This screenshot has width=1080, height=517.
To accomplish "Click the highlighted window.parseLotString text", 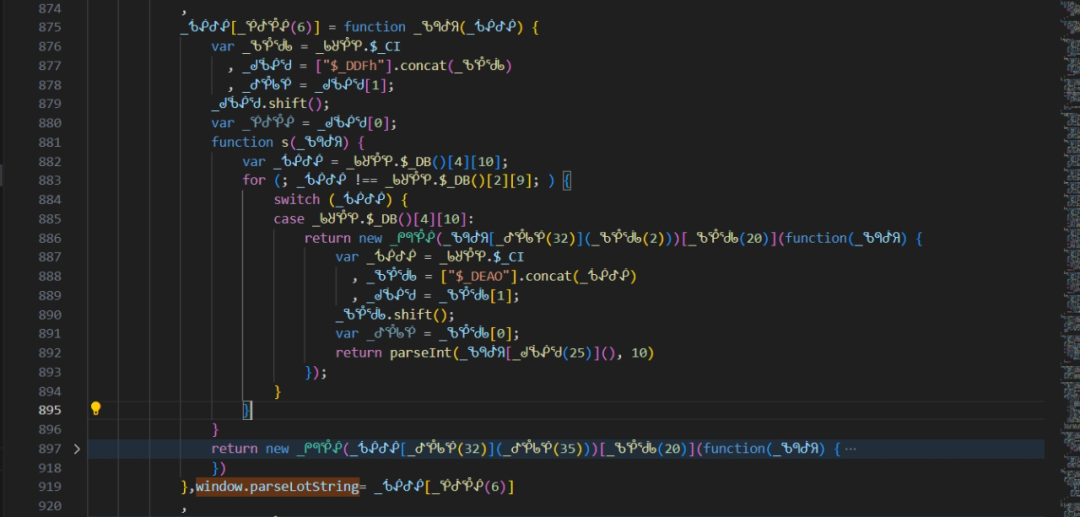I will [x=277, y=487].
